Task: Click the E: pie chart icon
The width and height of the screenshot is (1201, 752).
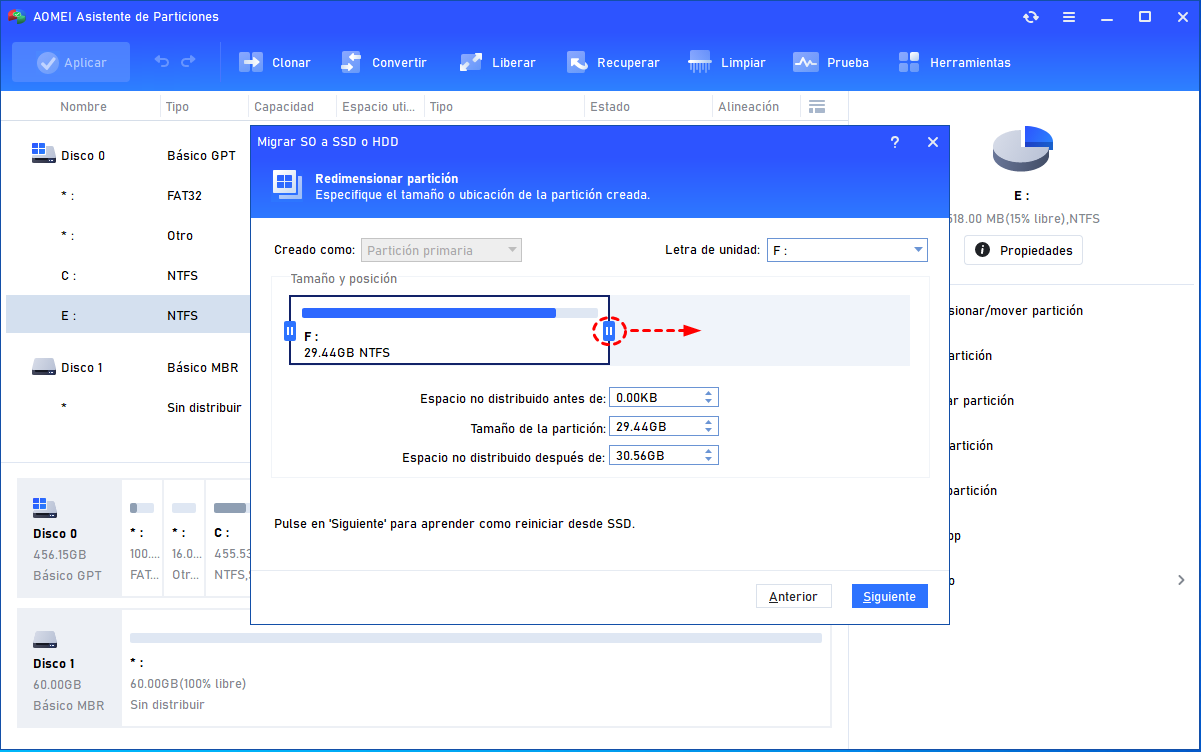Action: click(x=1022, y=149)
